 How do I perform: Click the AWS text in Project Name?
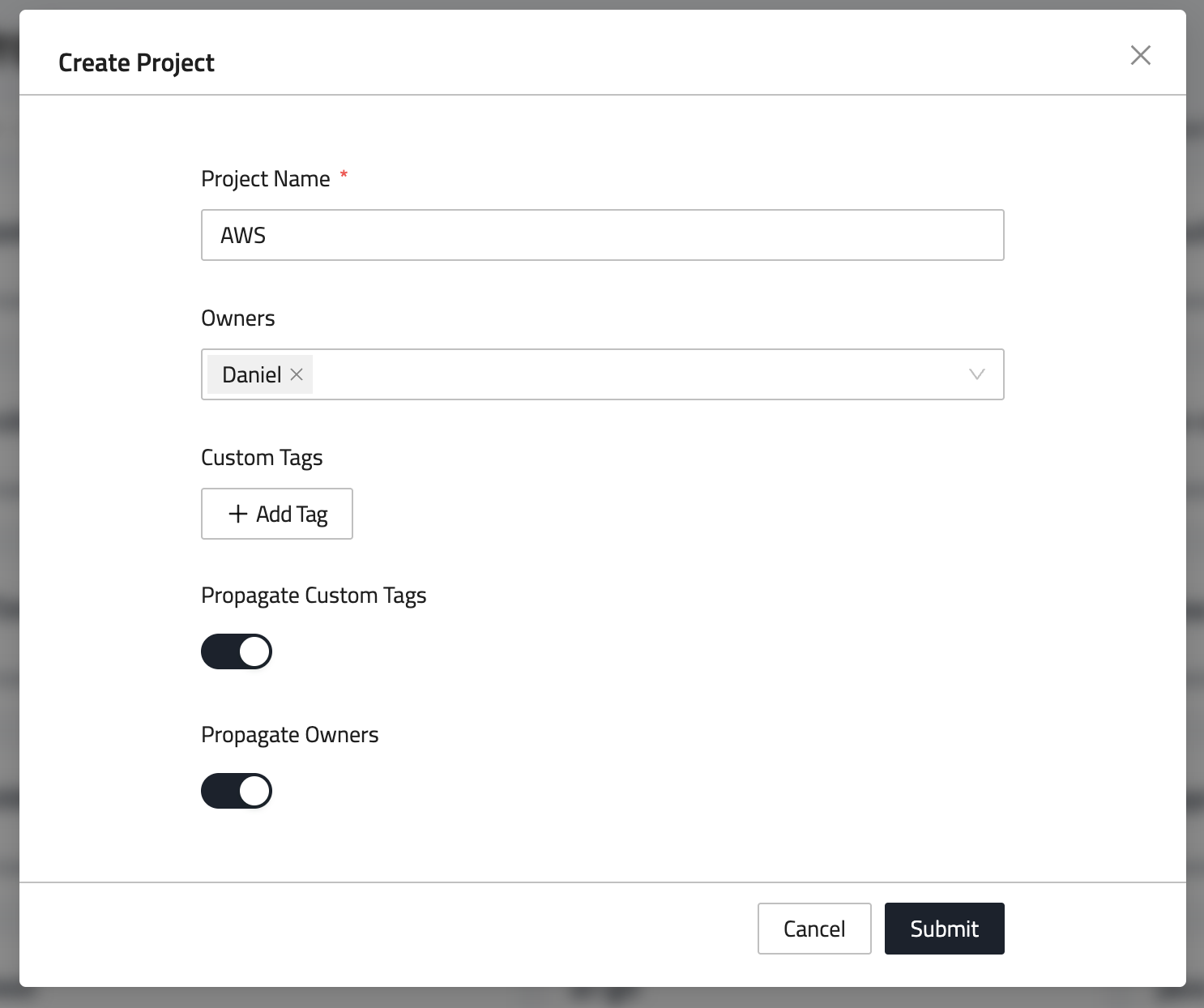click(x=243, y=235)
